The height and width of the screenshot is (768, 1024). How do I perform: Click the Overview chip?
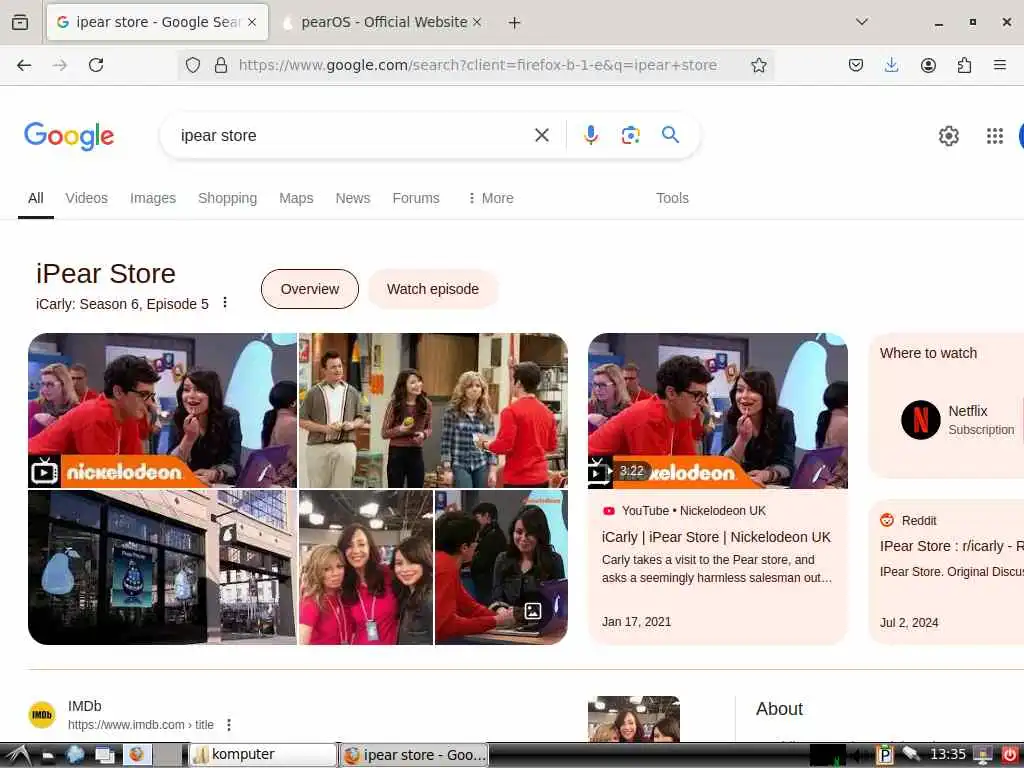(310, 289)
